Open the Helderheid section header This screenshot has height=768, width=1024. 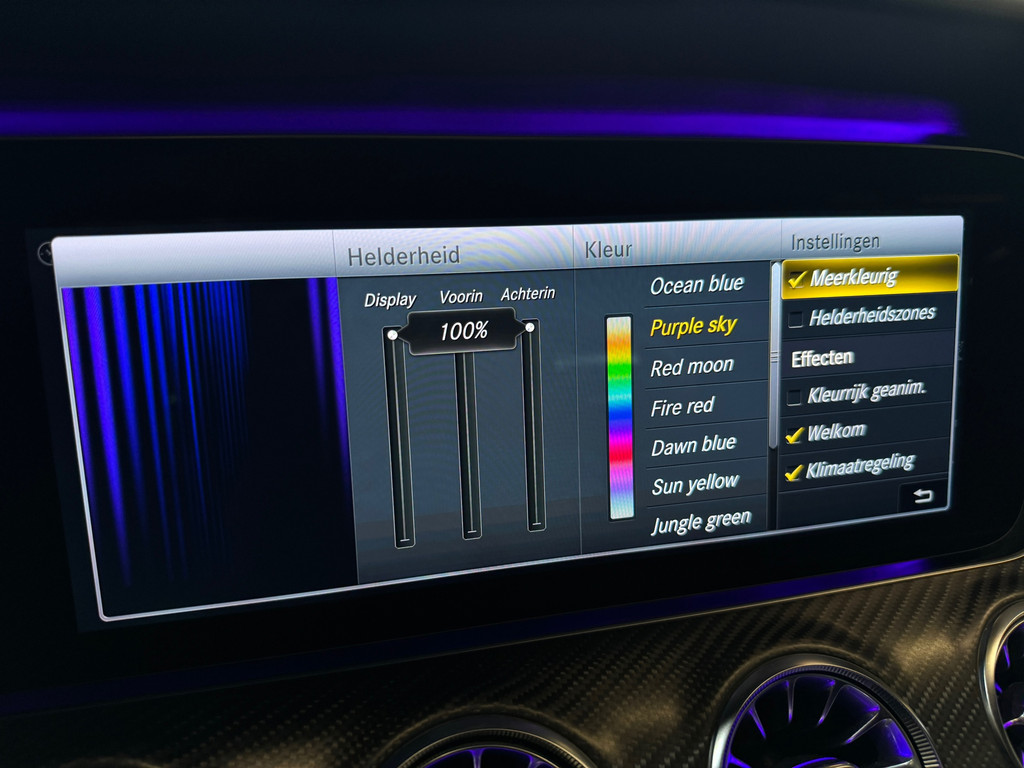[x=404, y=256]
